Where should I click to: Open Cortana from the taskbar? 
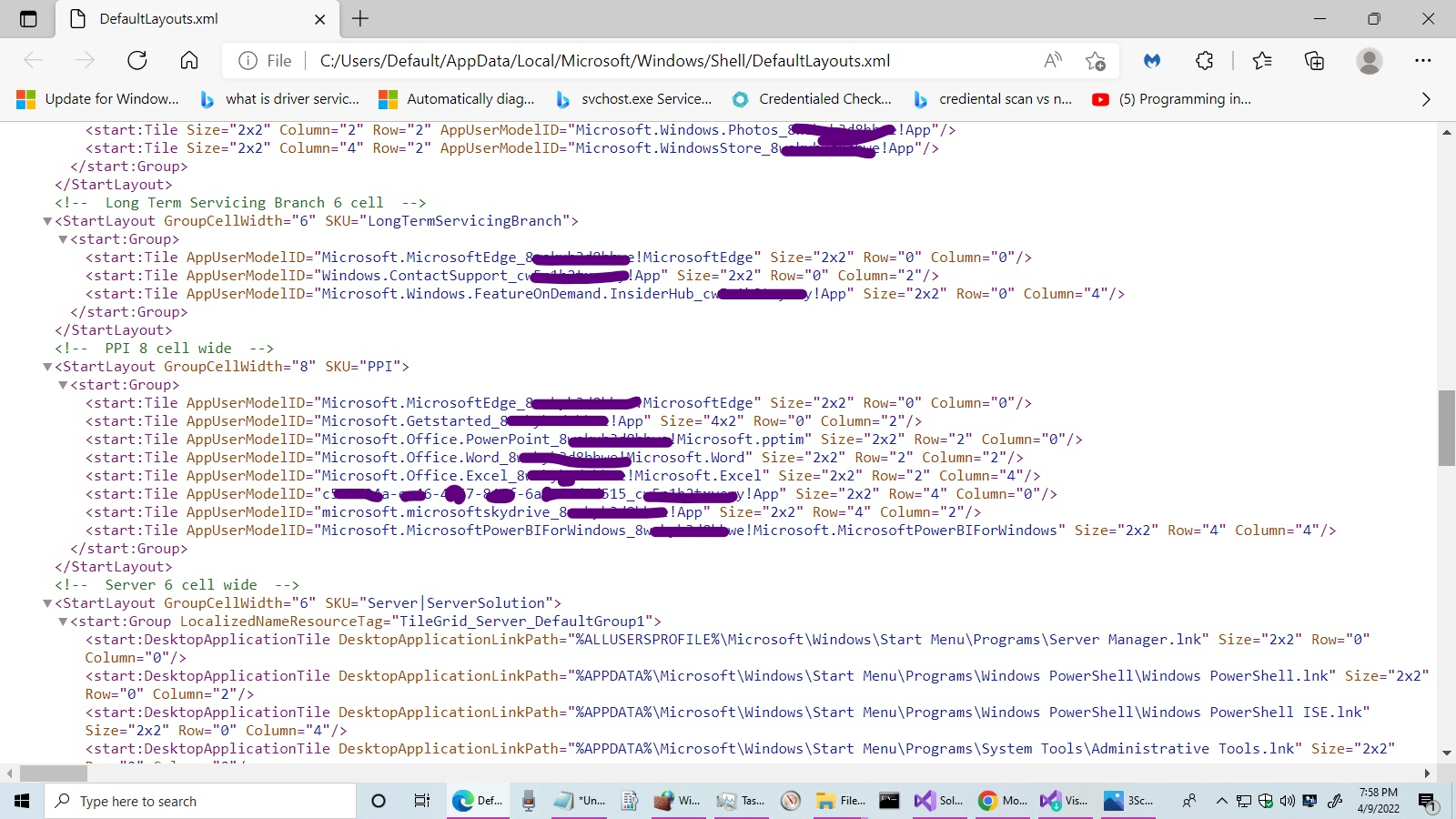point(379,801)
